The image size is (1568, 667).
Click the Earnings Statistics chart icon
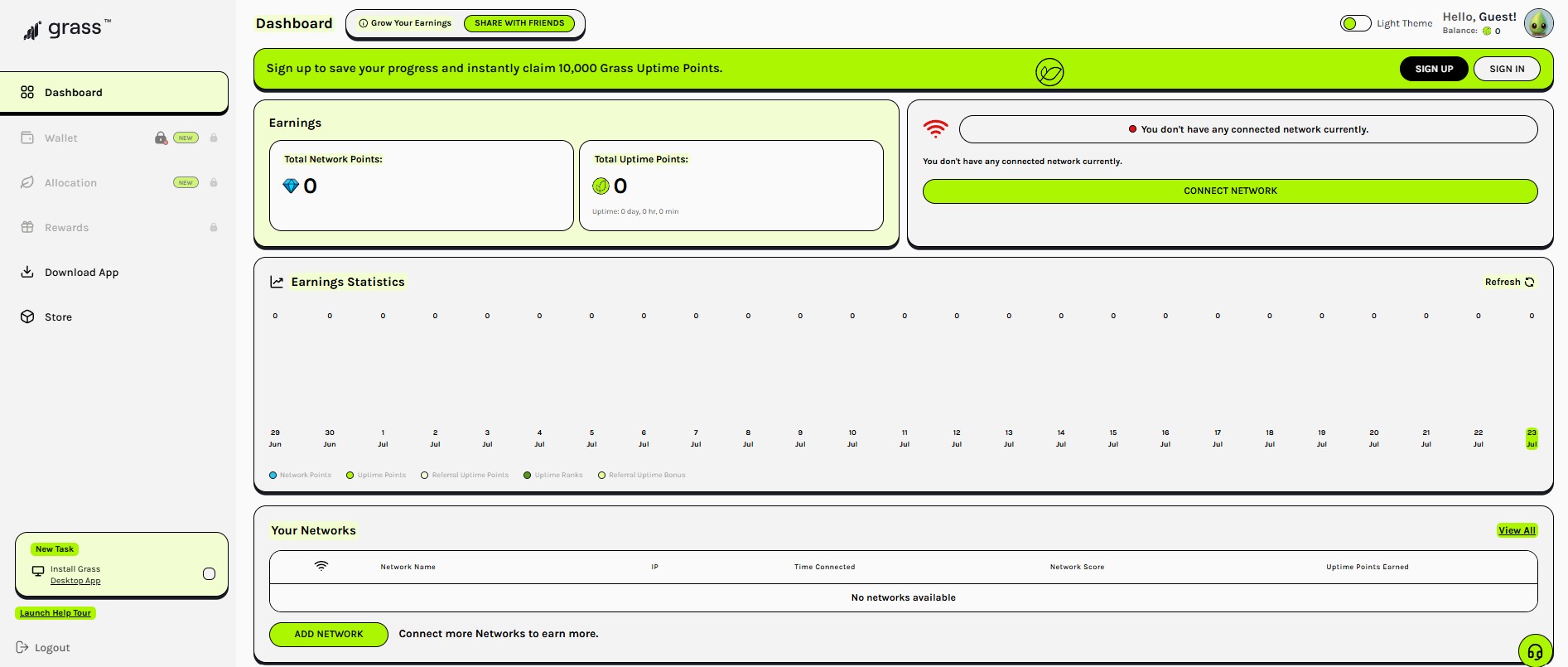(x=277, y=283)
